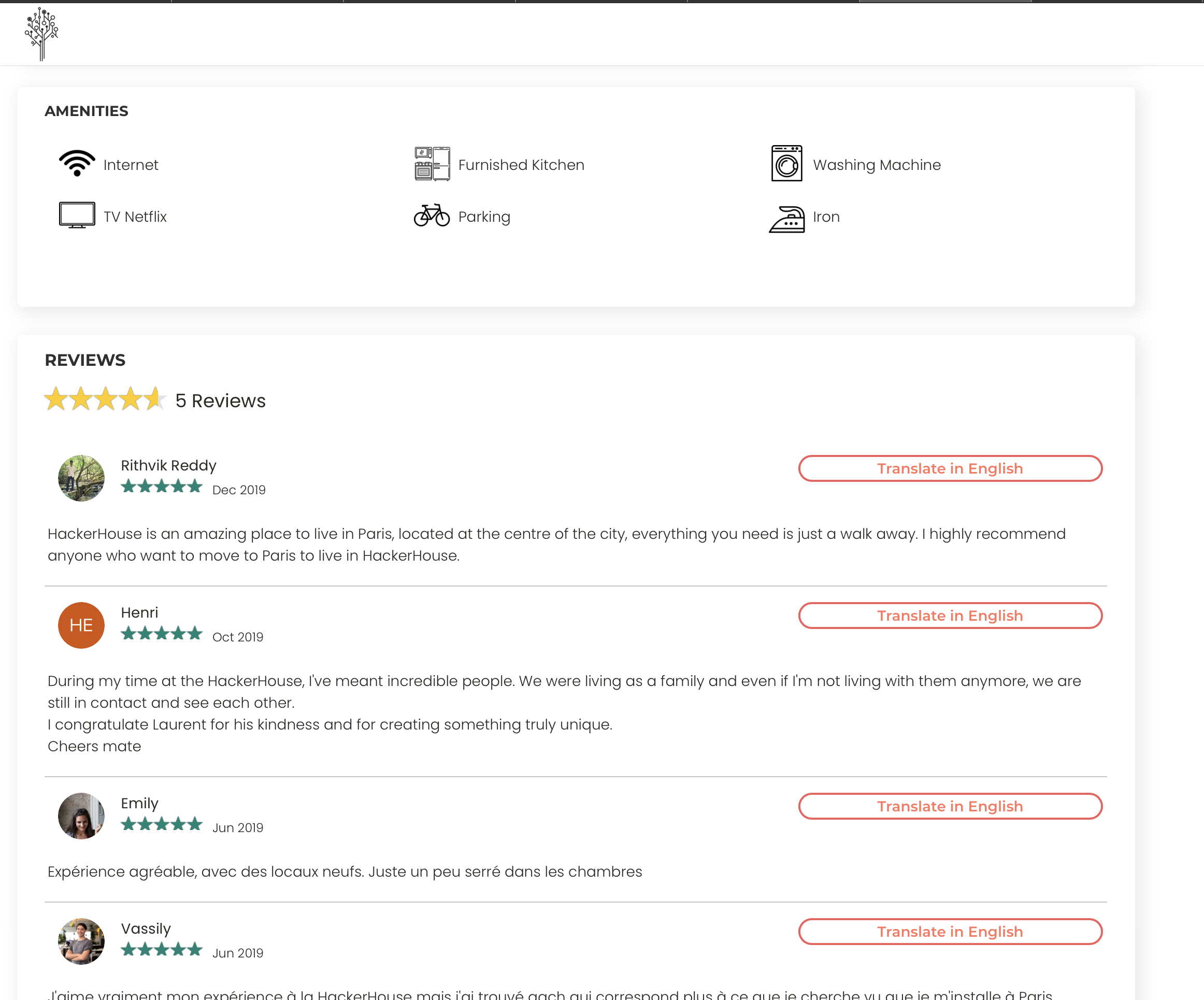Click the Washing Machine icon
1204x1000 pixels.
click(x=786, y=164)
